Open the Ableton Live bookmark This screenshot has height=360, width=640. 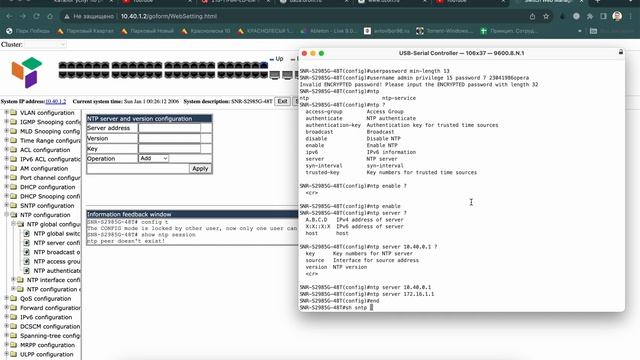329,31
